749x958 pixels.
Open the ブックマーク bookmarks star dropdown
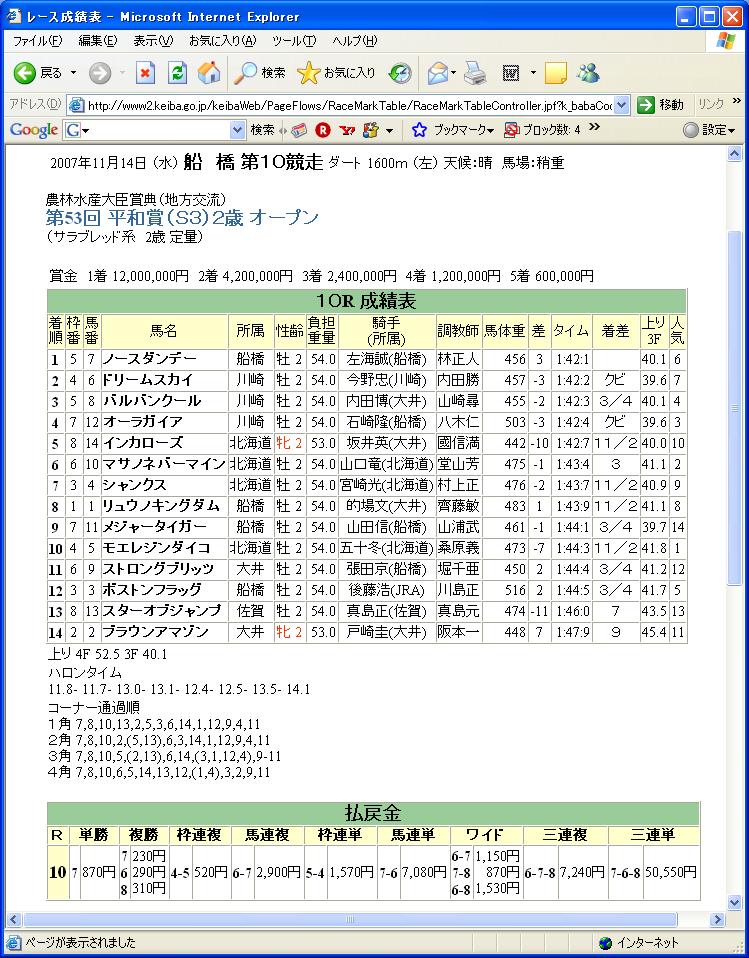[x=453, y=130]
